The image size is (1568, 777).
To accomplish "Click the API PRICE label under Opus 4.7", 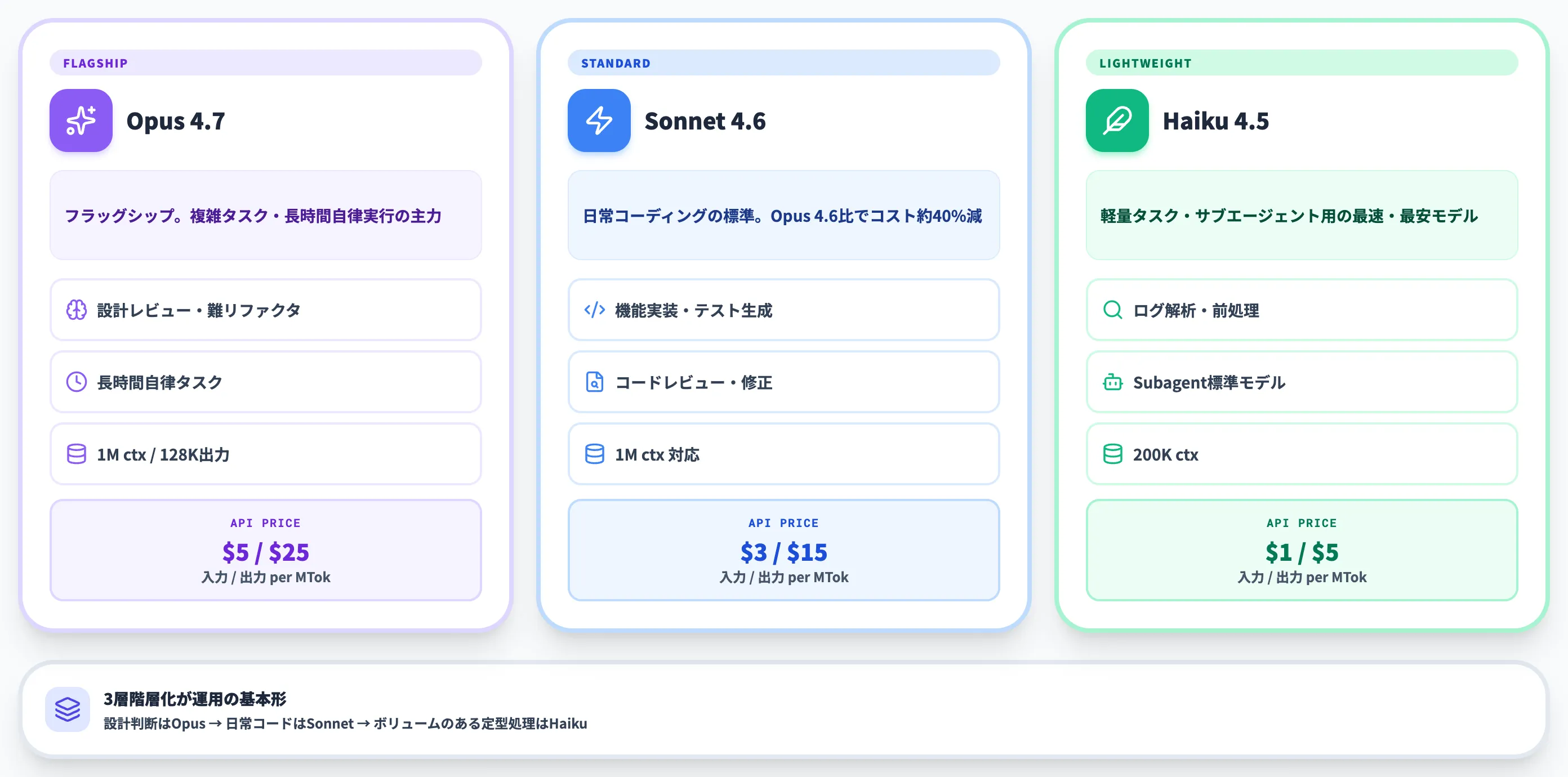I will 265,523.
